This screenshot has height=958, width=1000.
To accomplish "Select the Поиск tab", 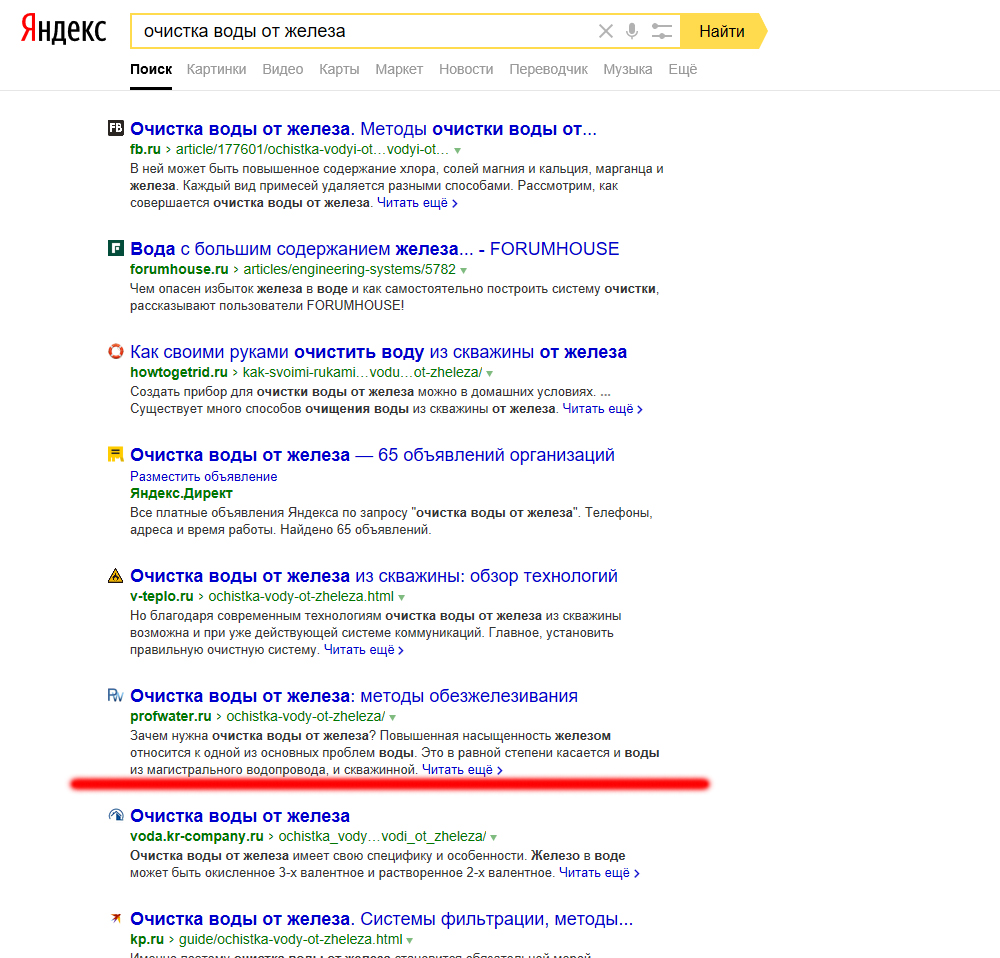I will [x=151, y=69].
